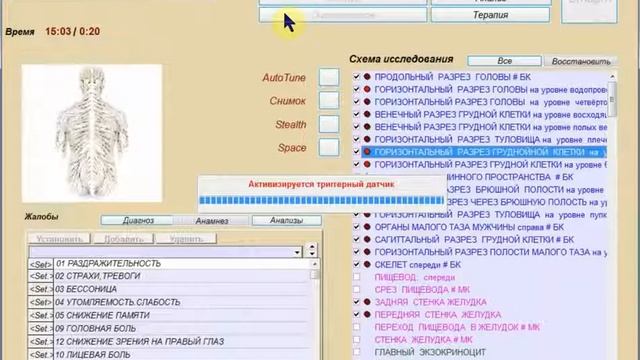Viewport: 640px width, 360px height.
Task: Toggle the AutoTune box
Action: (x=329, y=77)
